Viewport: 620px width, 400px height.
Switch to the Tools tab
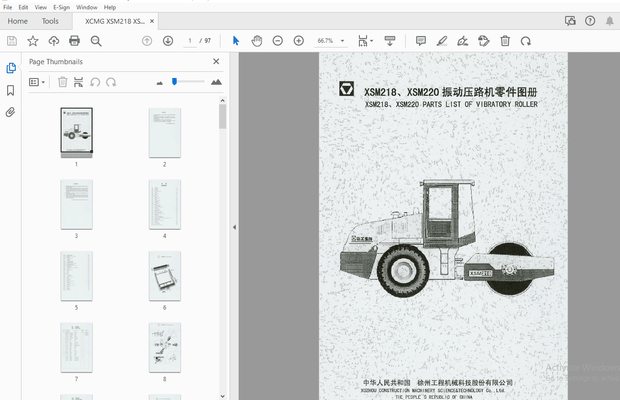tap(50, 20)
